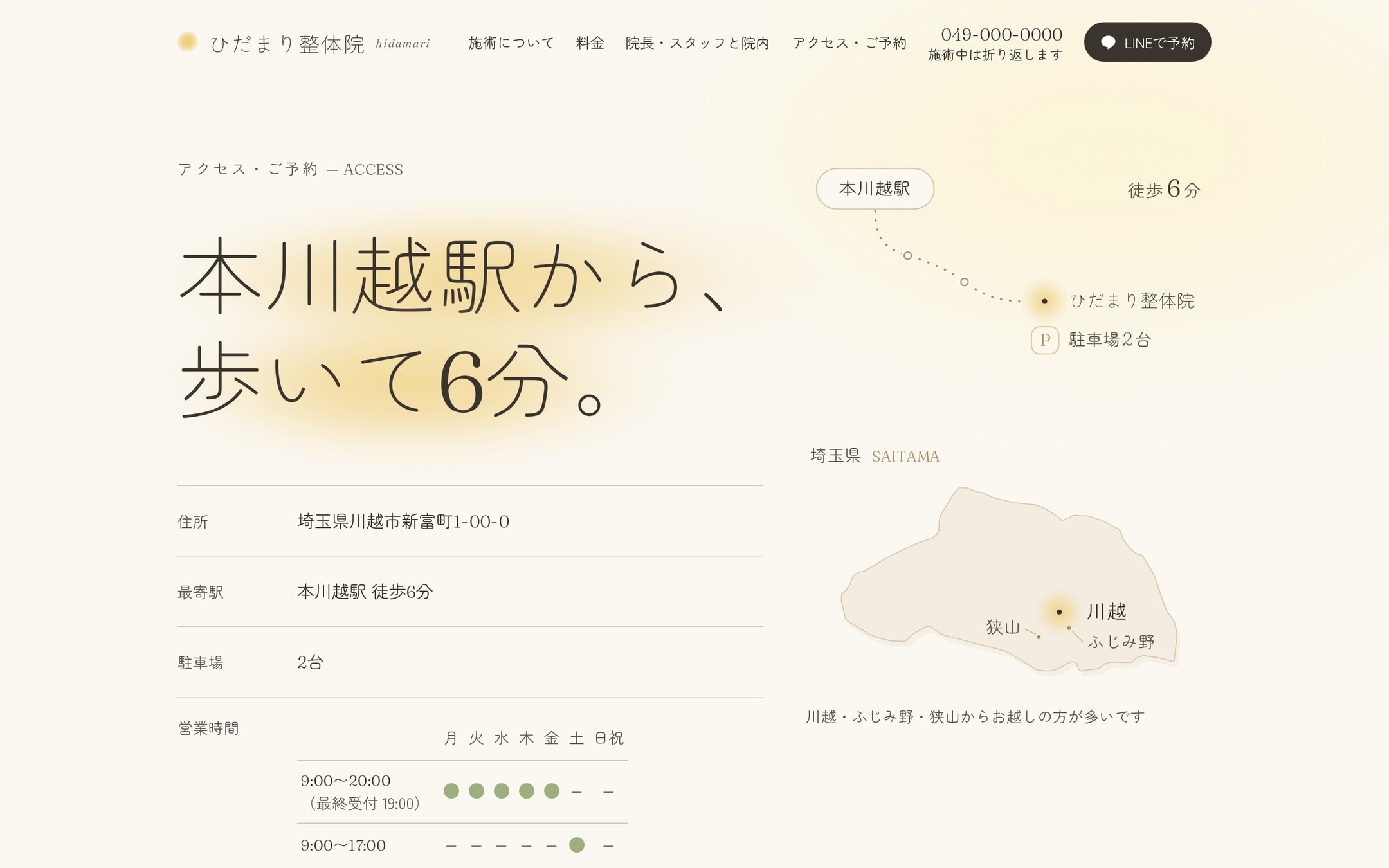Click the 狭山 label on the map
Image resolution: width=1389 pixels, height=868 pixels.
coord(1003,627)
